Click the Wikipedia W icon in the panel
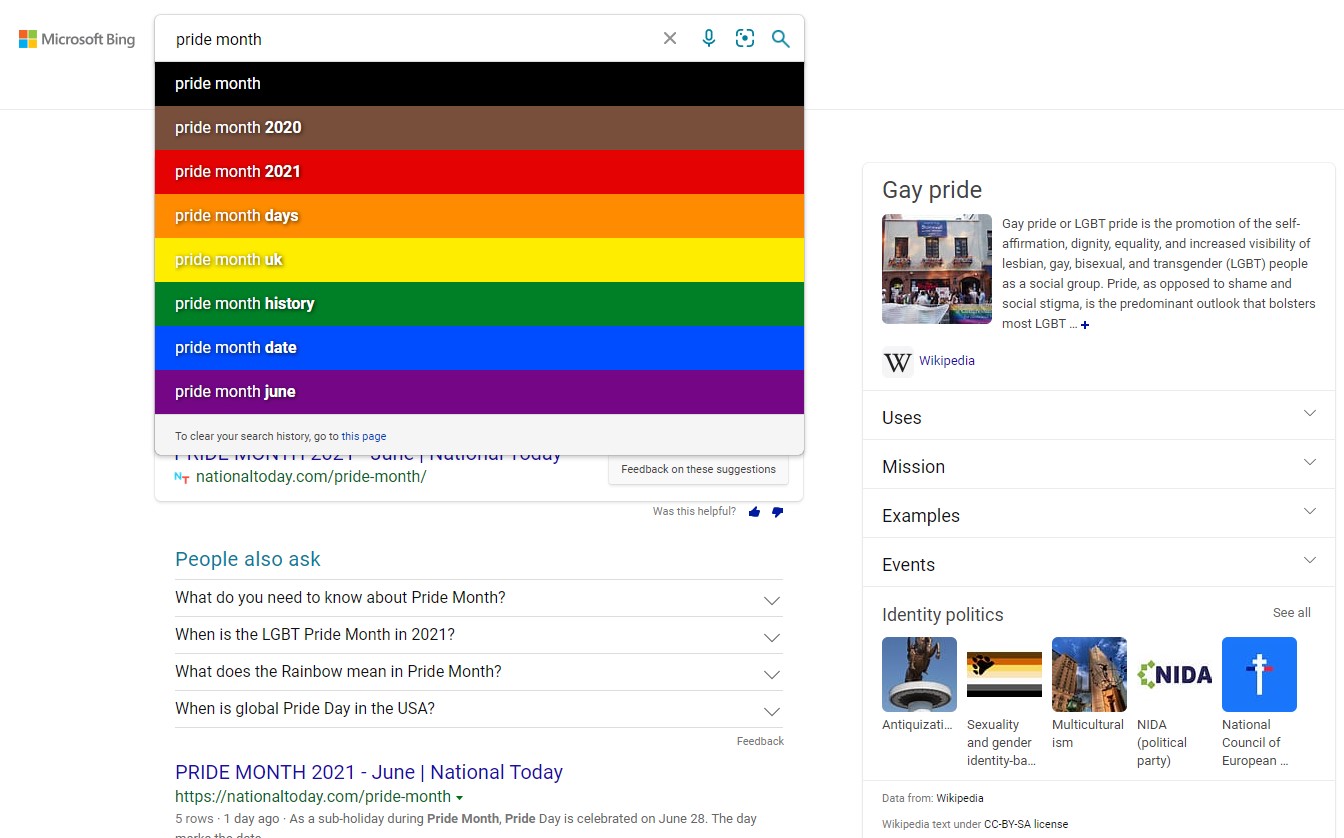Image resolution: width=1344 pixels, height=838 pixels. click(x=897, y=362)
